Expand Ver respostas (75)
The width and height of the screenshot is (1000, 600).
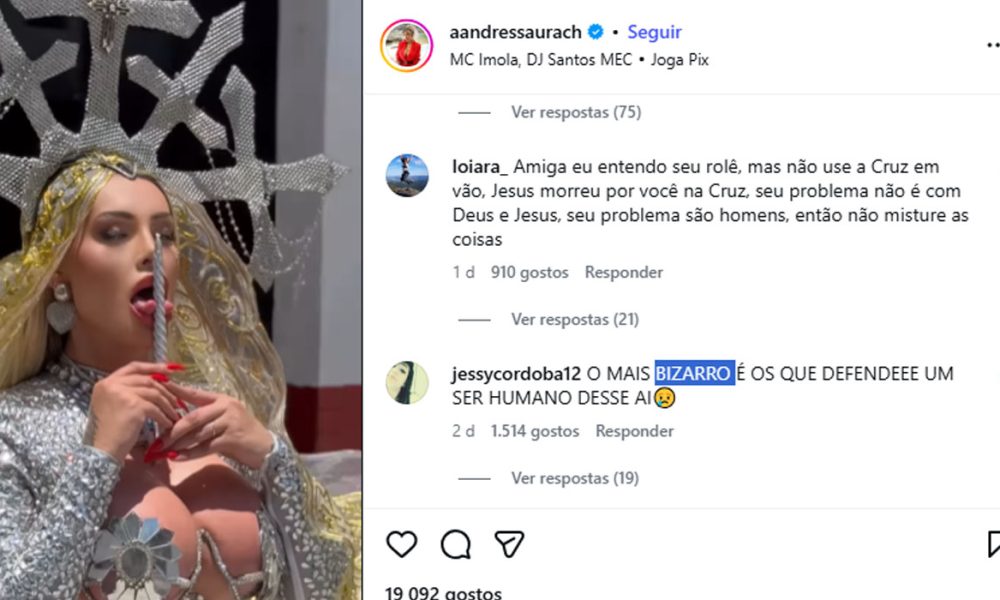pos(575,112)
